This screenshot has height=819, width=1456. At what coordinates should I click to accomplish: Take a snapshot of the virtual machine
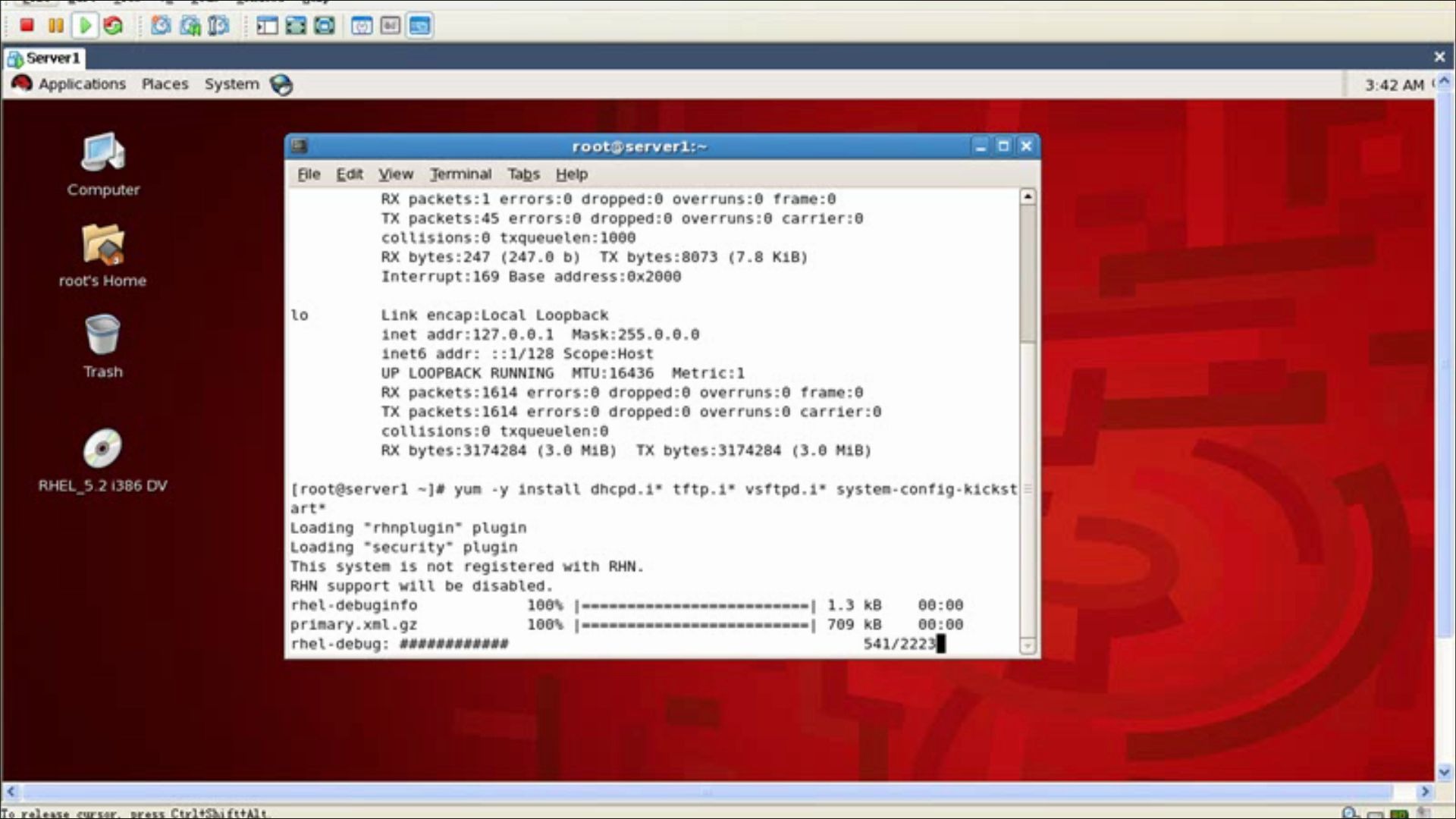tap(159, 25)
